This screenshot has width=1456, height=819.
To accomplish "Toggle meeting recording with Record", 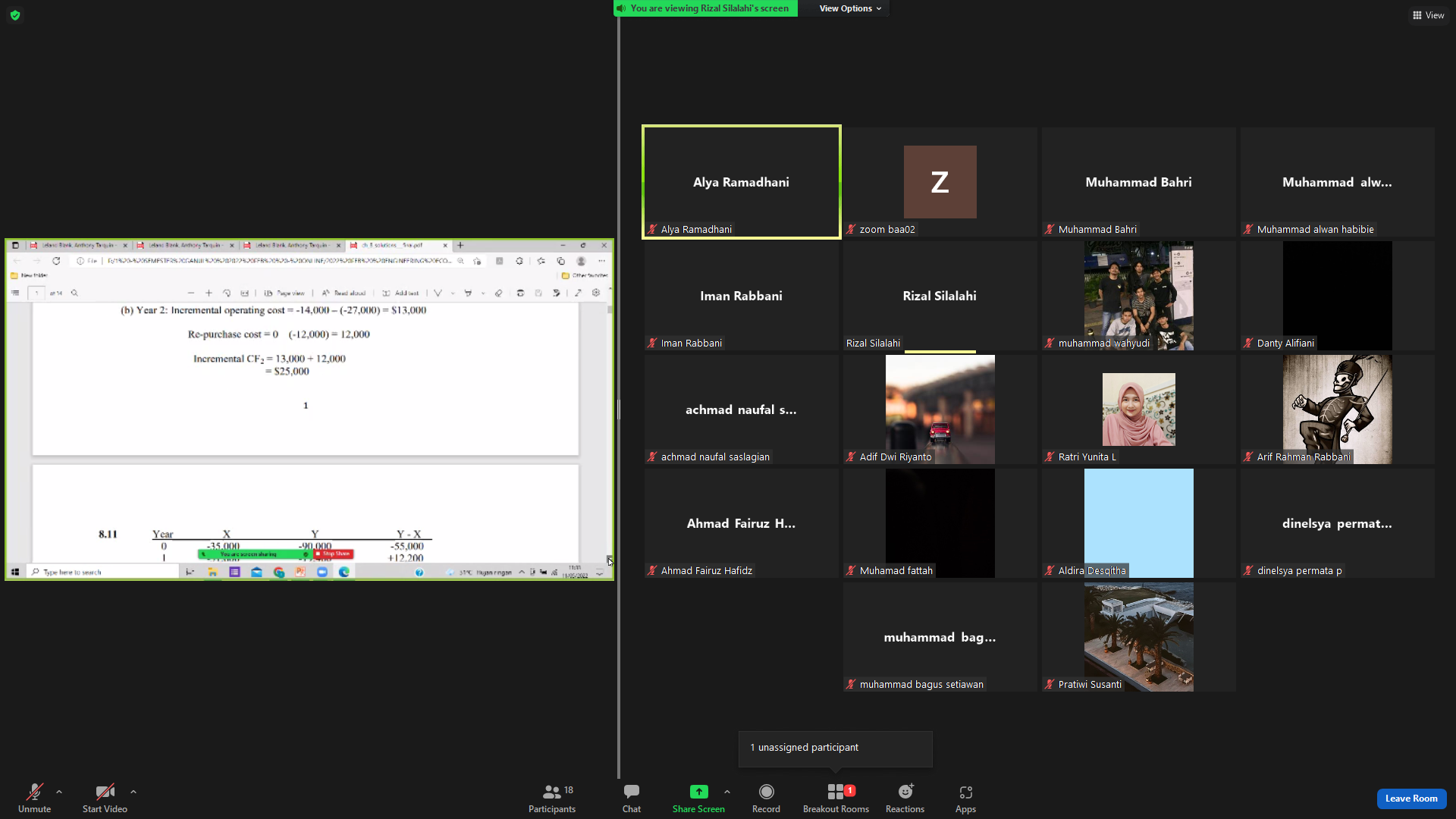I will (x=766, y=799).
